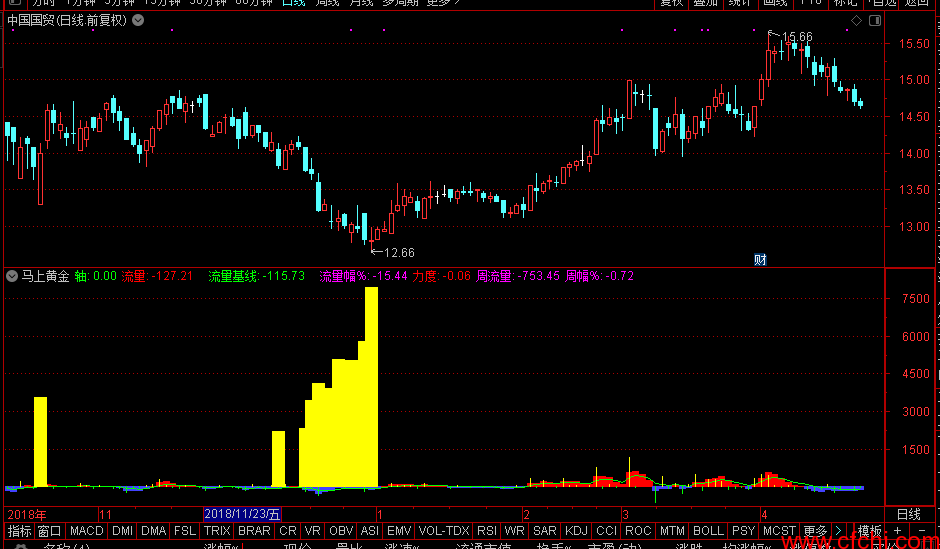940x549 pixels.
Task: Select the MCST indicator
Action: click(779, 530)
